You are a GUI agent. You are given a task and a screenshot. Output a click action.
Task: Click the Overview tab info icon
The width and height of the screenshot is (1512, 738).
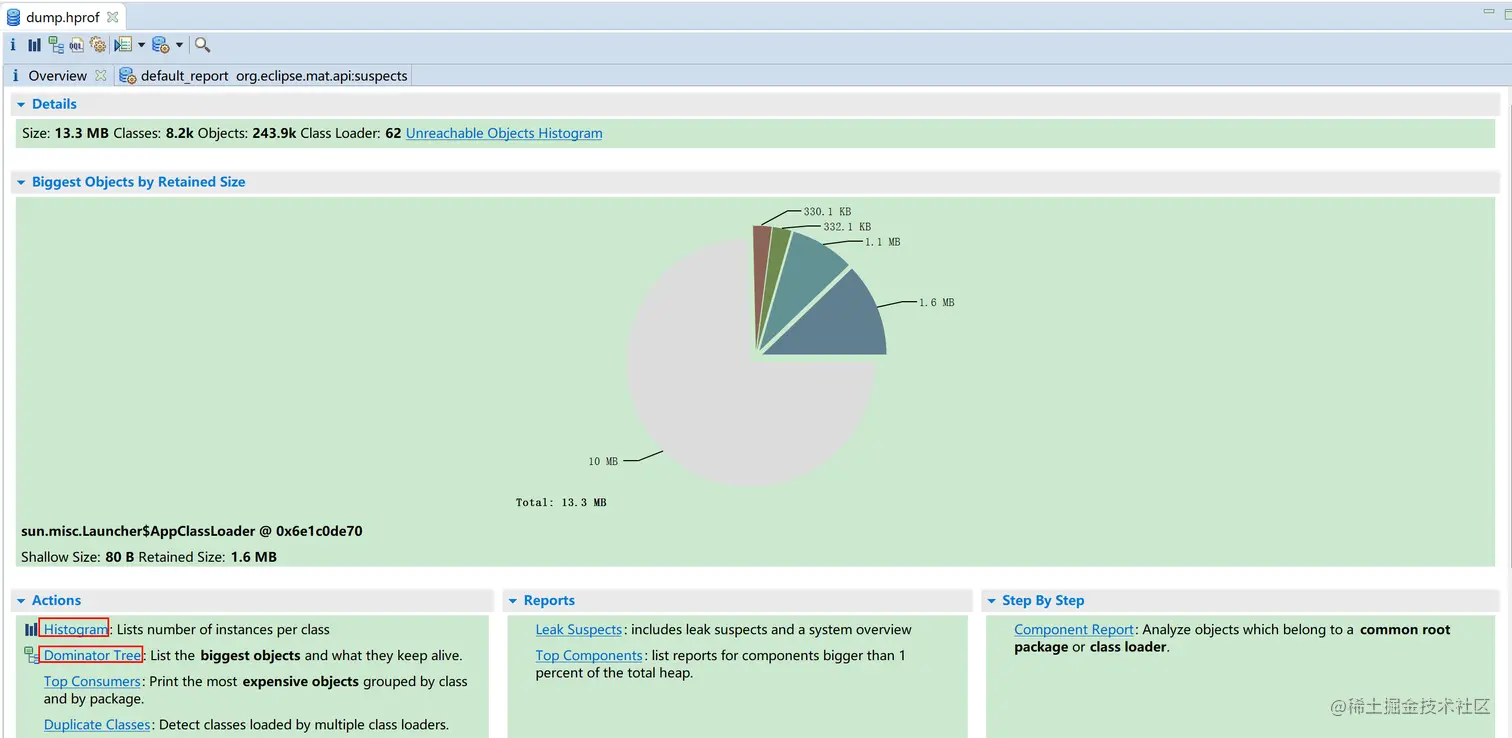[x=15, y=76]
